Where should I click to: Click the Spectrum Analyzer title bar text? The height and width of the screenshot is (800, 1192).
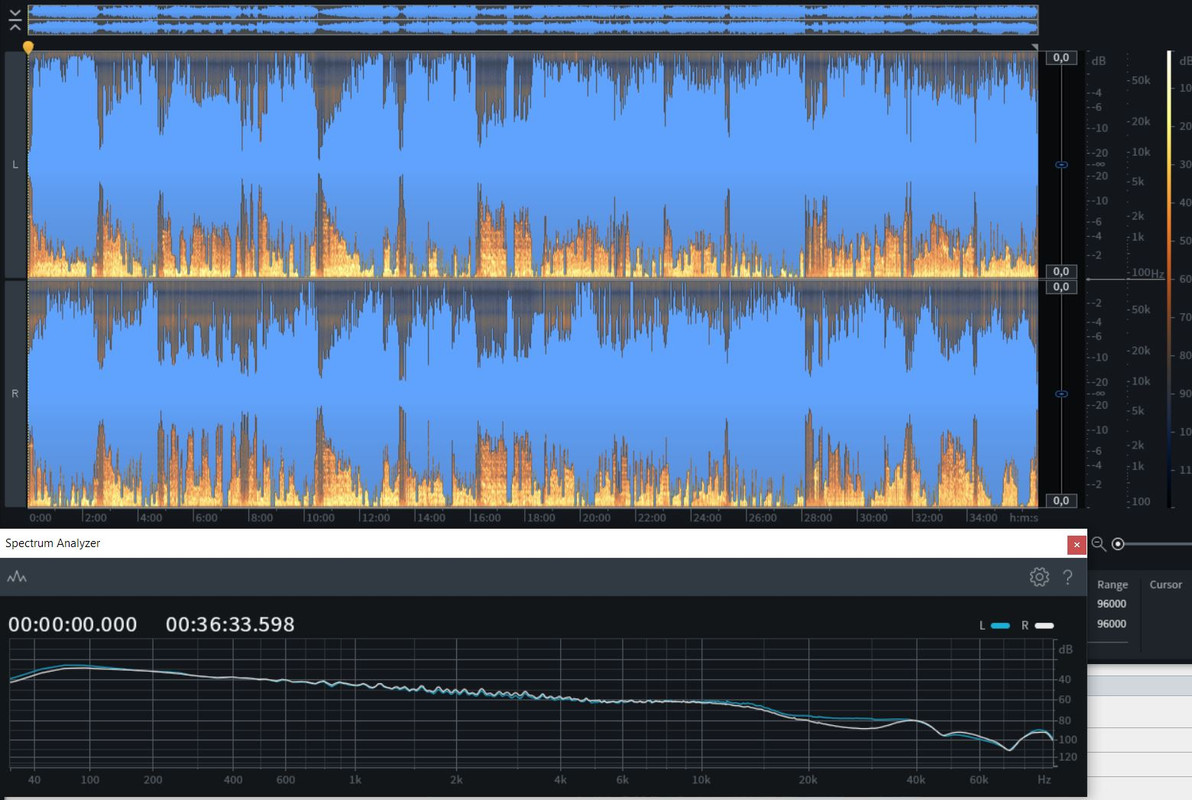(x=52, y=543)
